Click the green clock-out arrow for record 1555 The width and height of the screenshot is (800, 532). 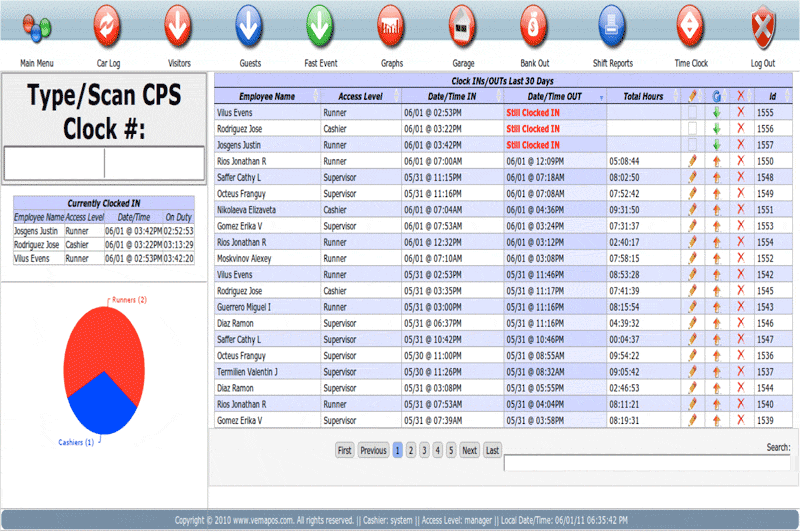pos(716,113)
